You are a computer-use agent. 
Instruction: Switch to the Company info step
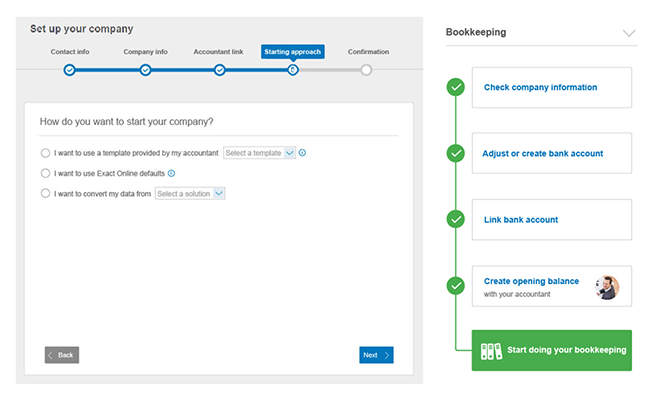point(145,69)
